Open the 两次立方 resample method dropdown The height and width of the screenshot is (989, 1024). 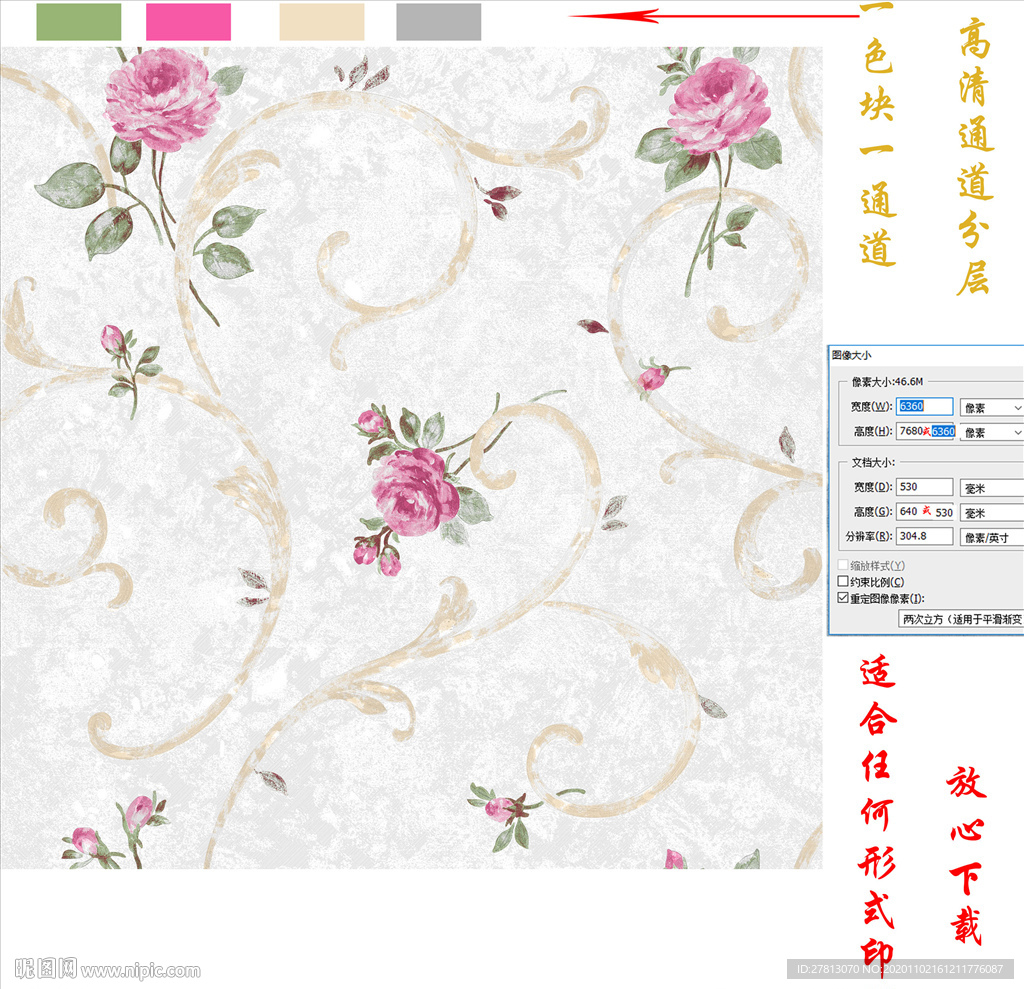[x=961, y=619]
